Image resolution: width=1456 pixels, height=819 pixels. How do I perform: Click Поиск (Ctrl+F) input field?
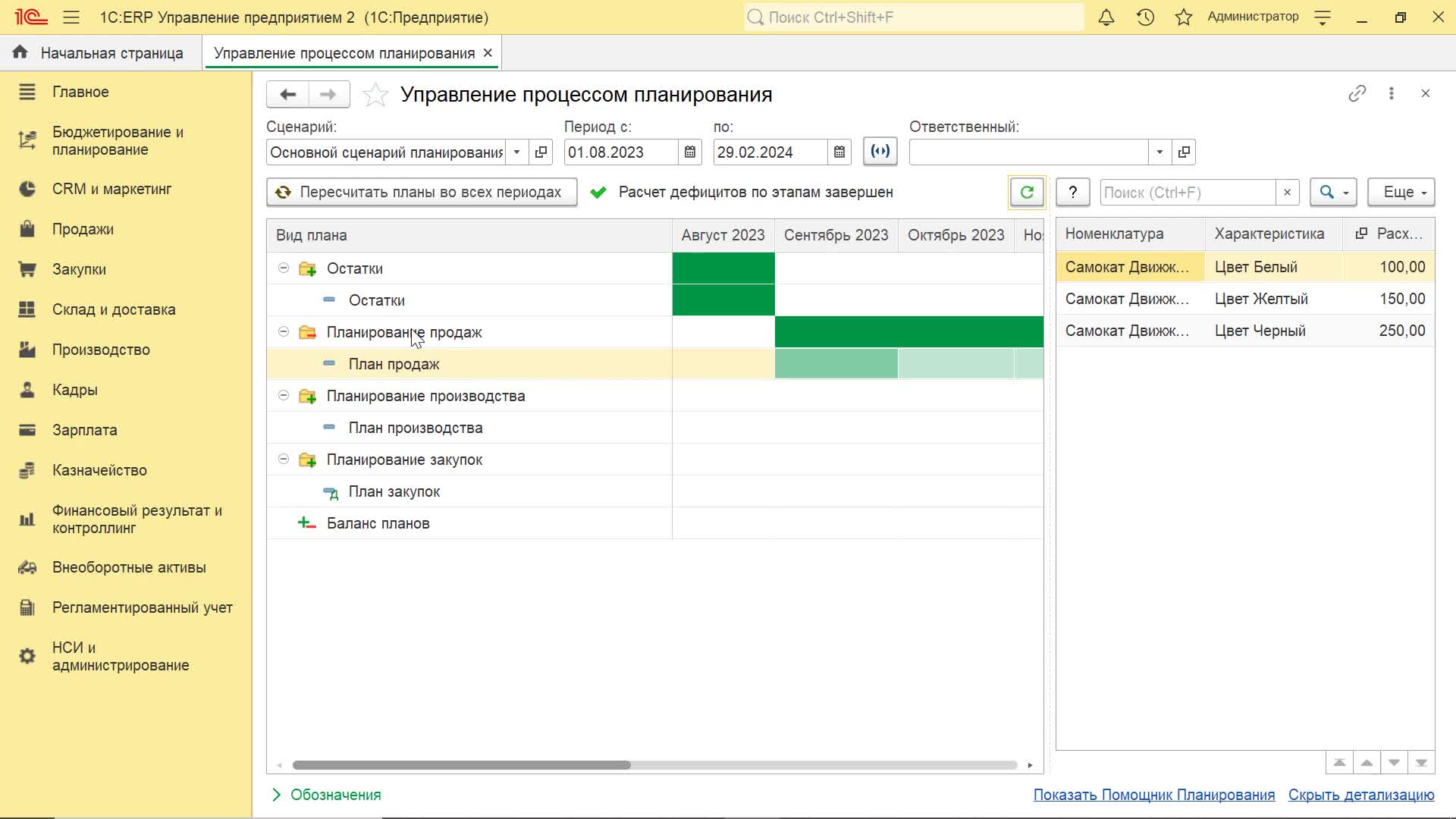(x=1188, y=193)
